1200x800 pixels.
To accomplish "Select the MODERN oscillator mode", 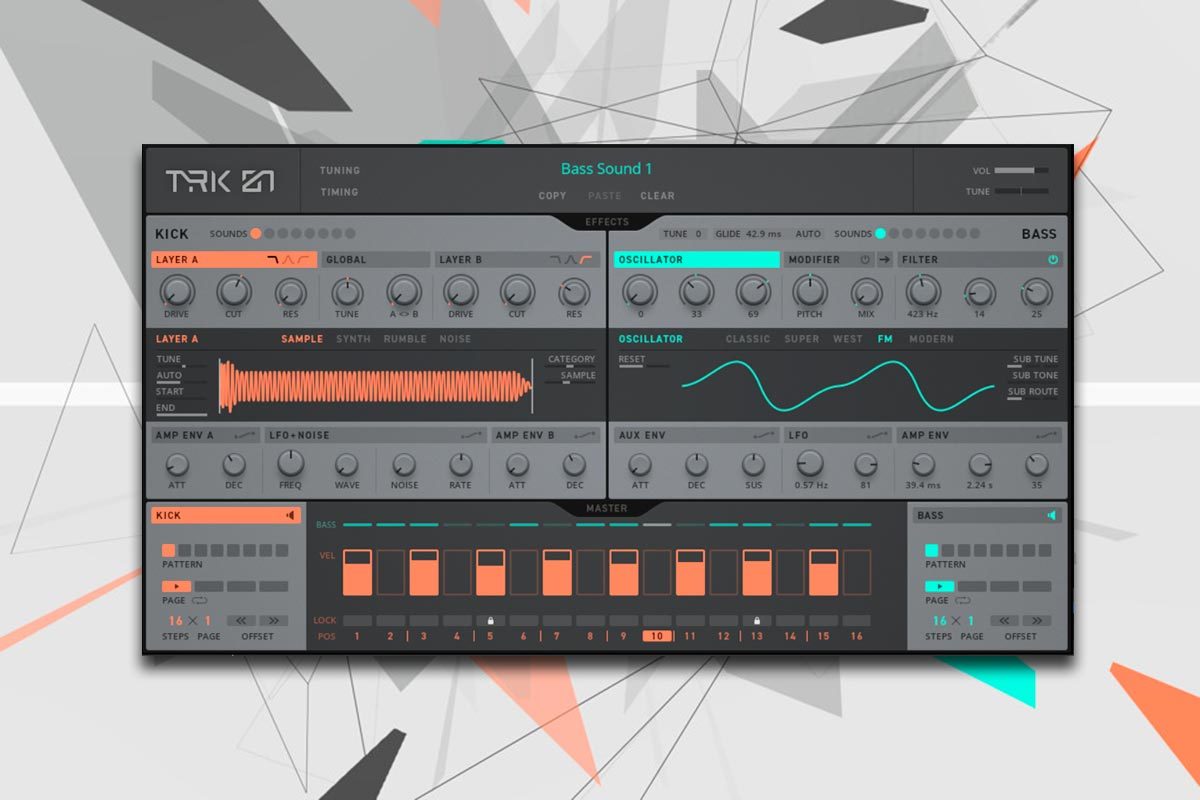I will pyautogui.click(x=931, y=339).
